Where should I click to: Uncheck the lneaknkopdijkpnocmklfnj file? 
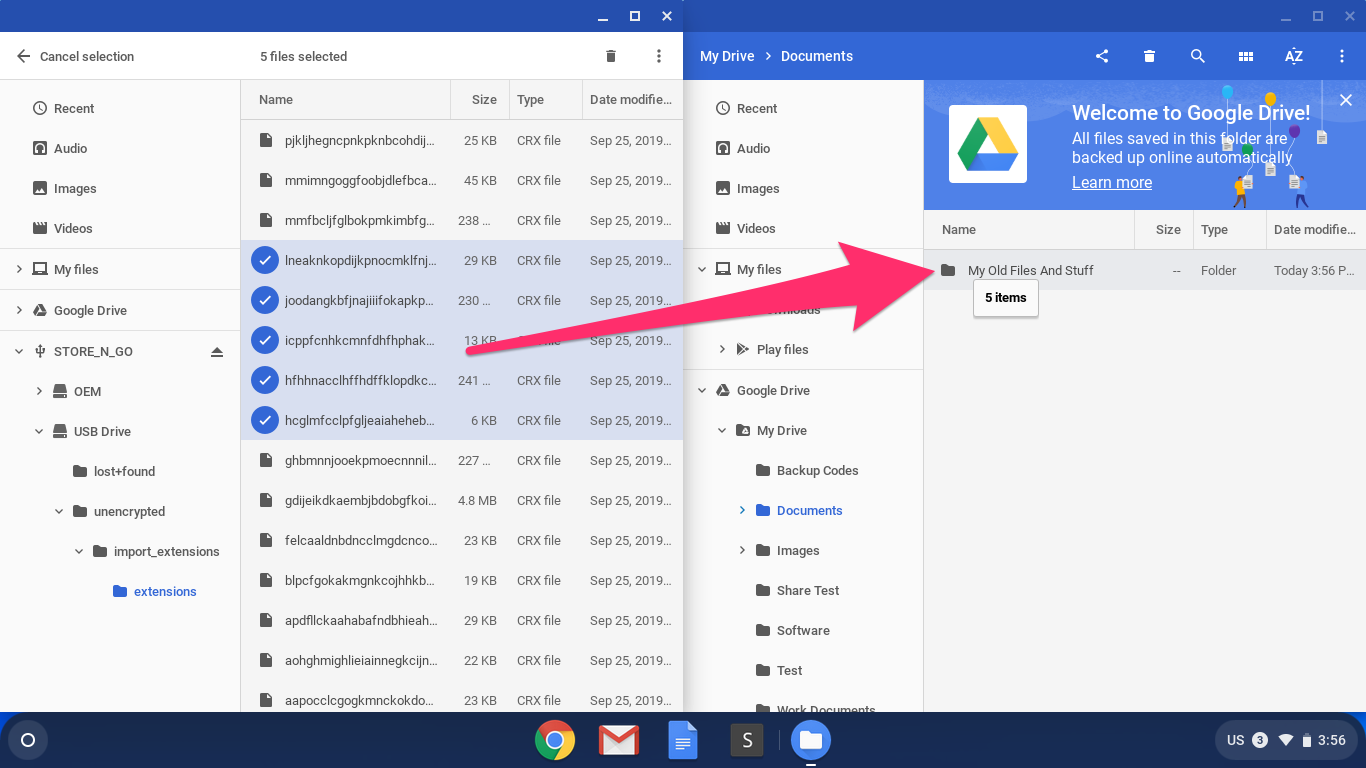click(264, 260)
